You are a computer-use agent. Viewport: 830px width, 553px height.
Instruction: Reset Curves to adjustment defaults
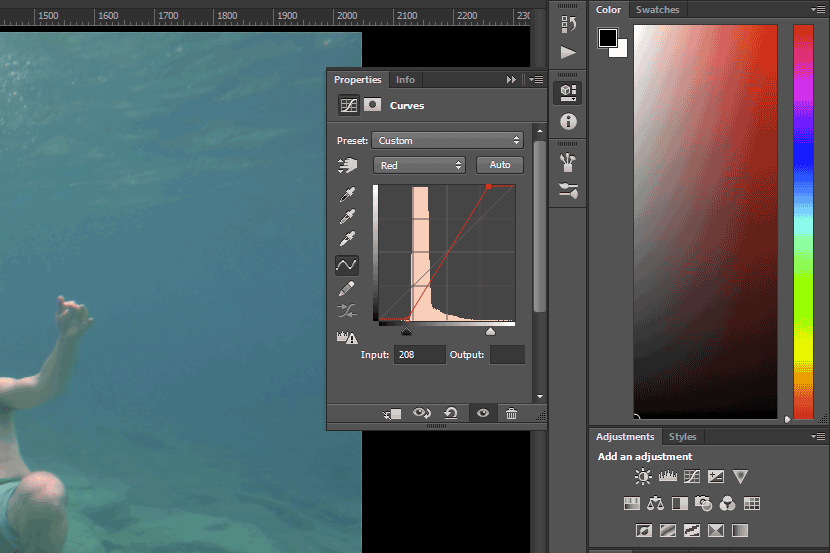tap(451, 413)
